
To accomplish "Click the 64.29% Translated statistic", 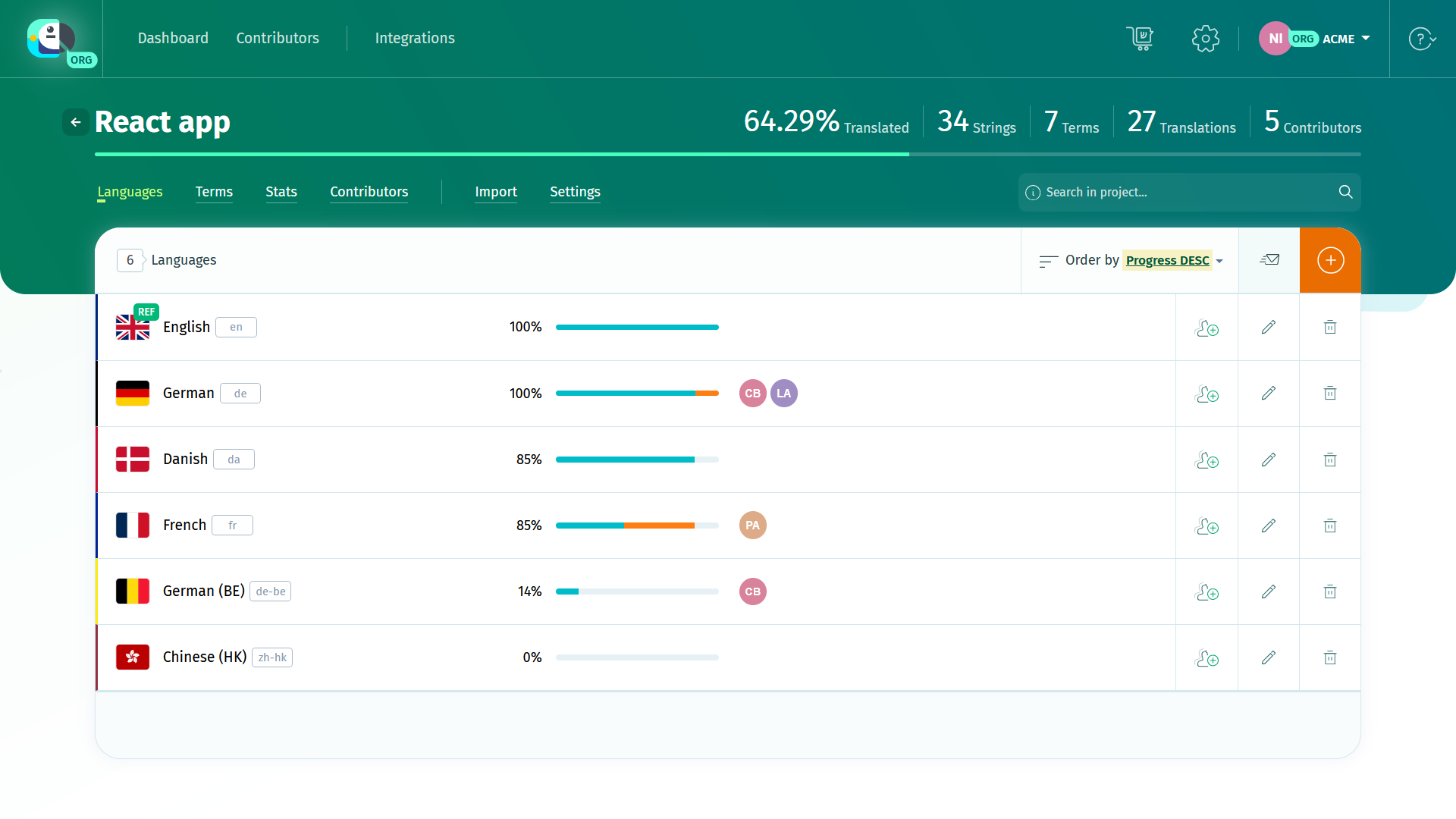I will pyautogui.click(x=826, y=121).
